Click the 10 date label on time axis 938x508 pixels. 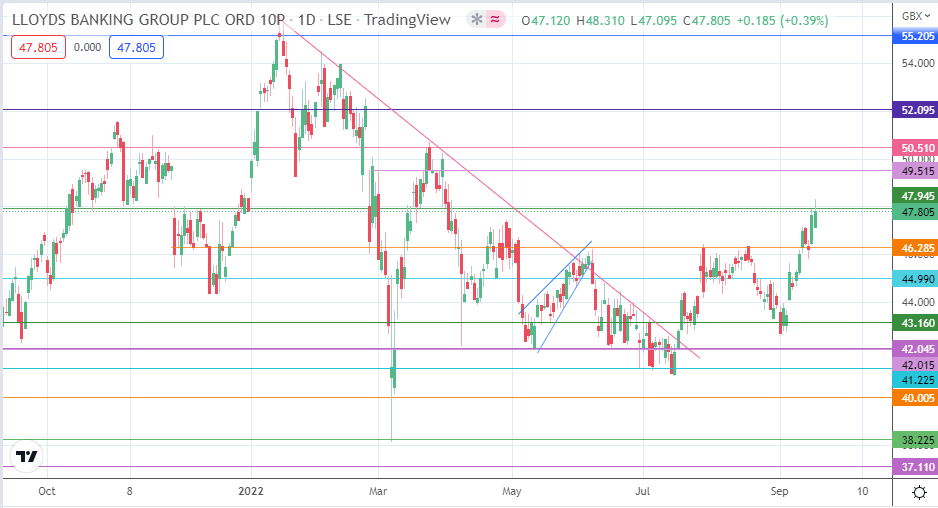click(x=862, y=491)
